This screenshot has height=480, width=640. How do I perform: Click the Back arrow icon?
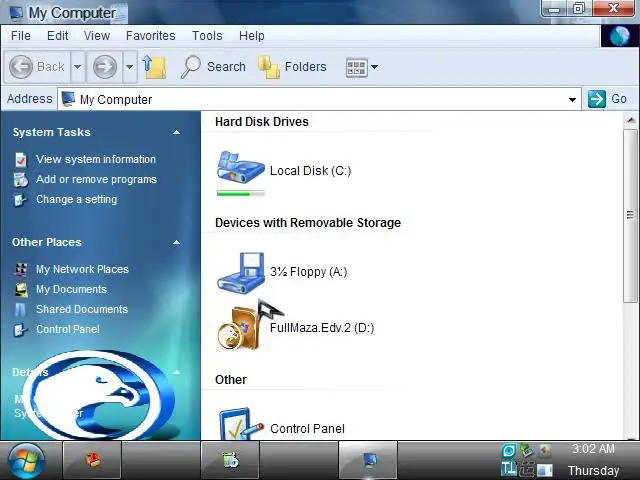tap(20, 67)
